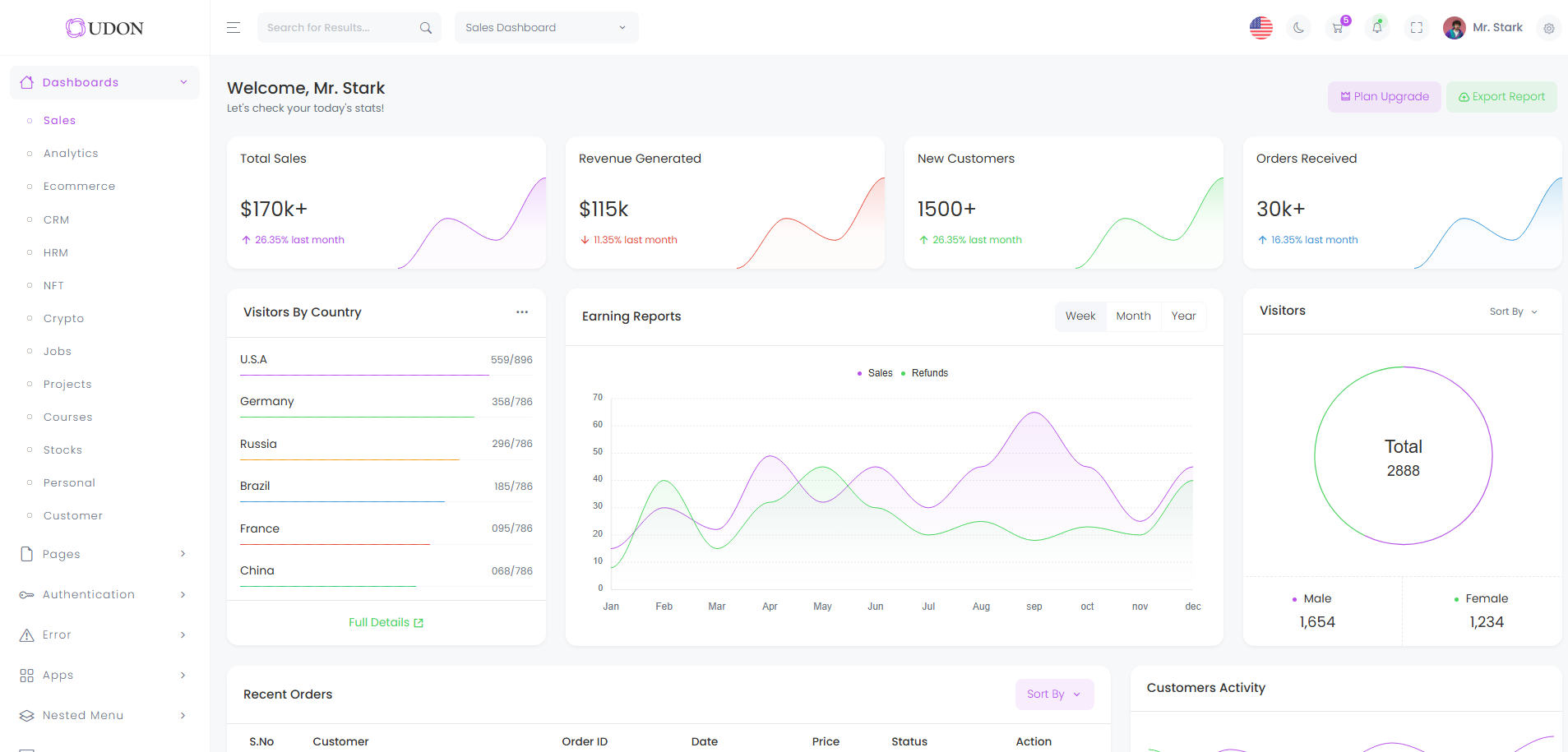
Task: Click the Orders Received card
Action: 1403,203
